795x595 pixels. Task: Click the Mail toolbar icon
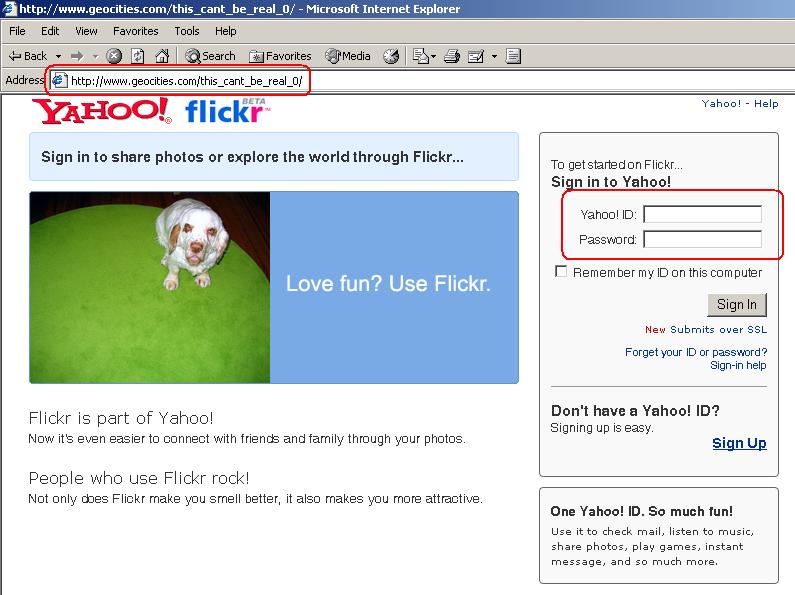coord(421,56)
